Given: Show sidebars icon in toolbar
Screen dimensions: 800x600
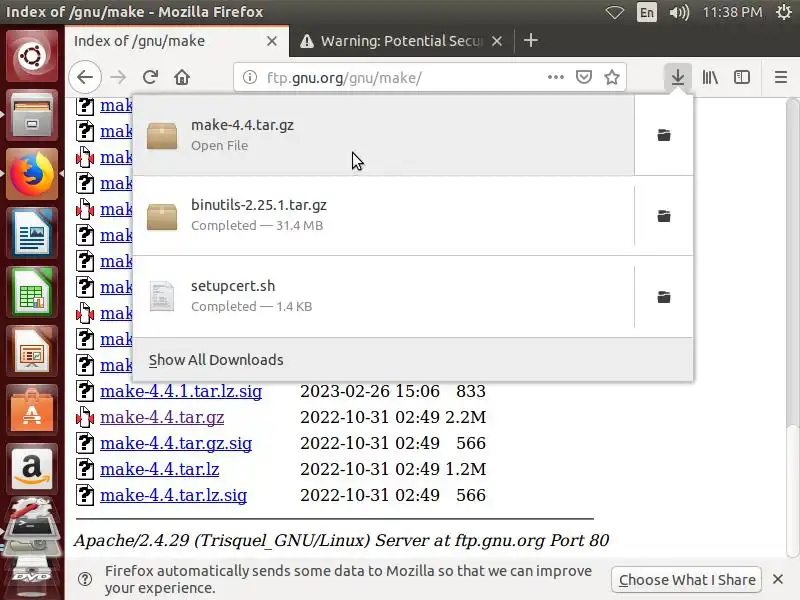Looking at the screenshot, I should tap(742, 78).
